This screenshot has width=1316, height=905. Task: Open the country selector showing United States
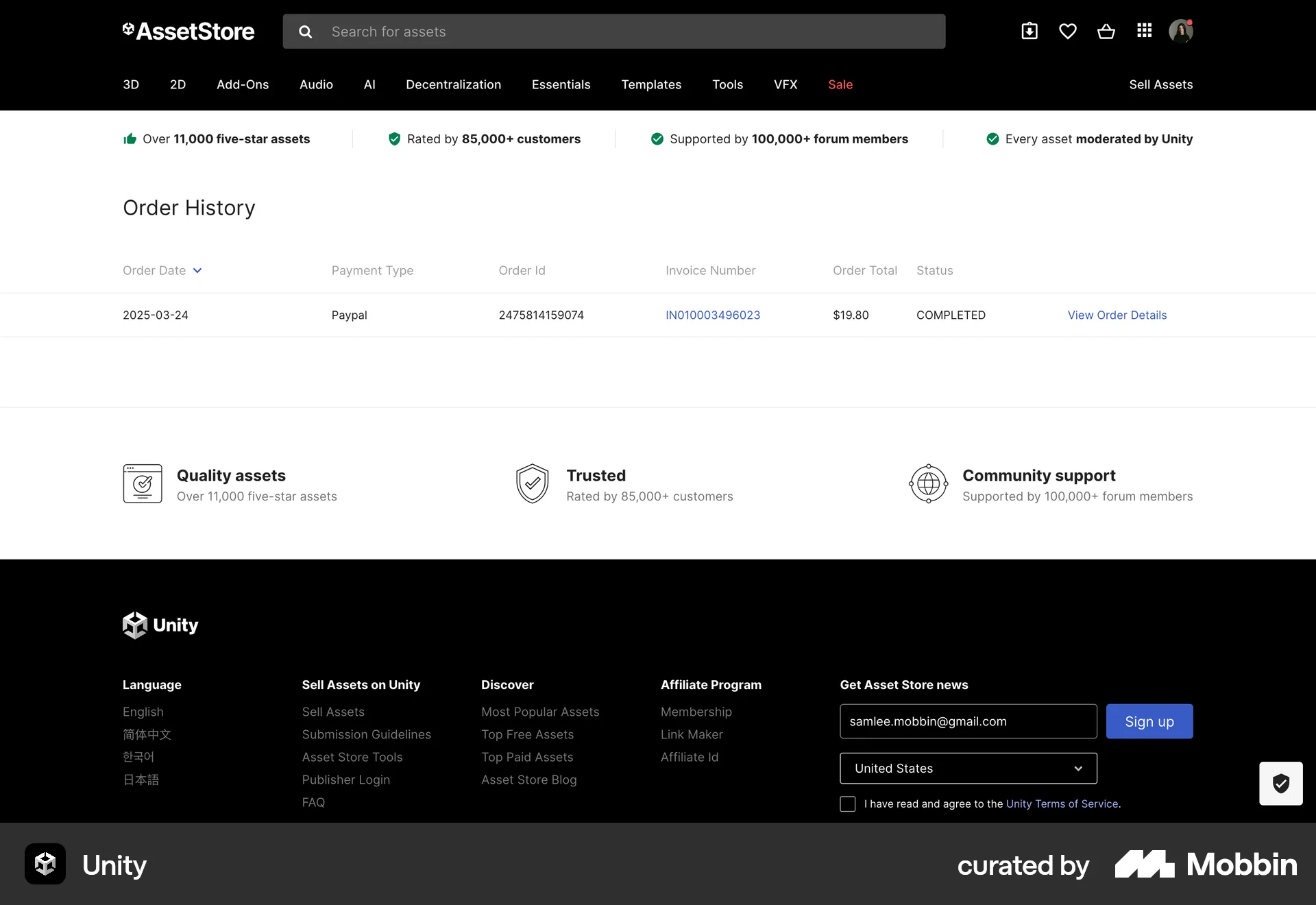click(968, 768)
